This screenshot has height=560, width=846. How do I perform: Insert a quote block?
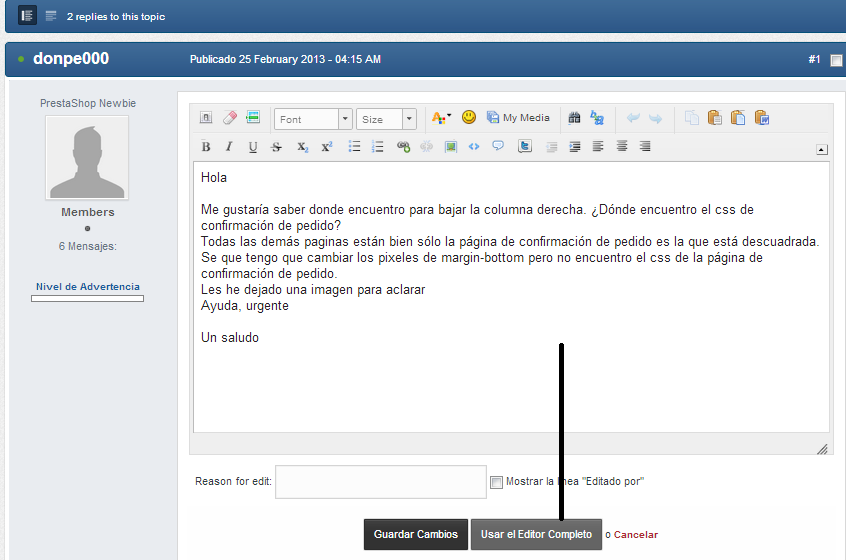click(497, 146)
